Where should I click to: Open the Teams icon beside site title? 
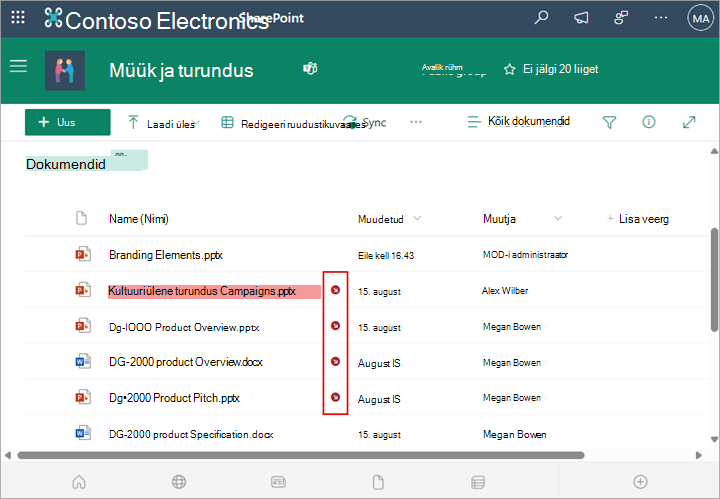(310, 69)
